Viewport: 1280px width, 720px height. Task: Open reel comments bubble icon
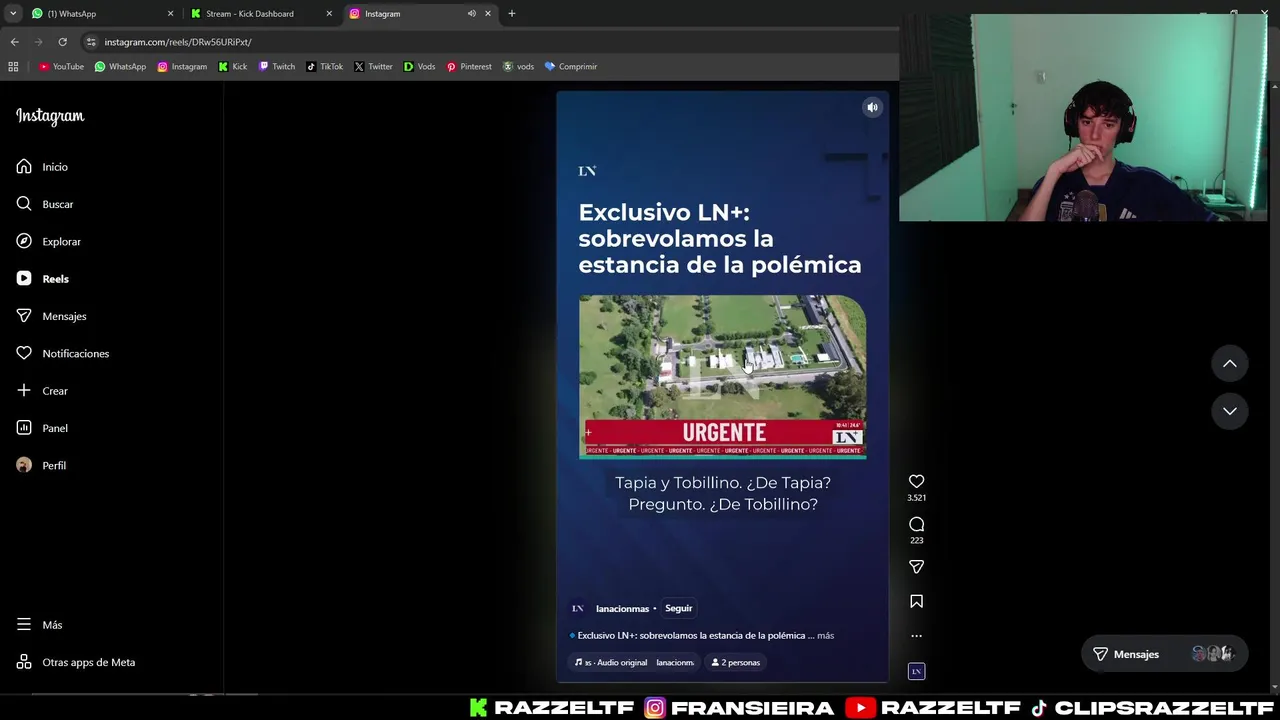tap(916, 524)
